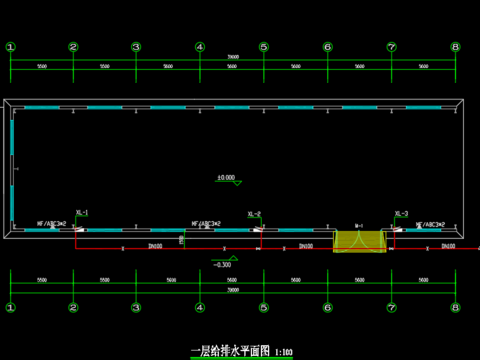Select the drawing title 一层给排水平面图
The height and width of the screenshot is (360, 480).
(x=230, y=351)
